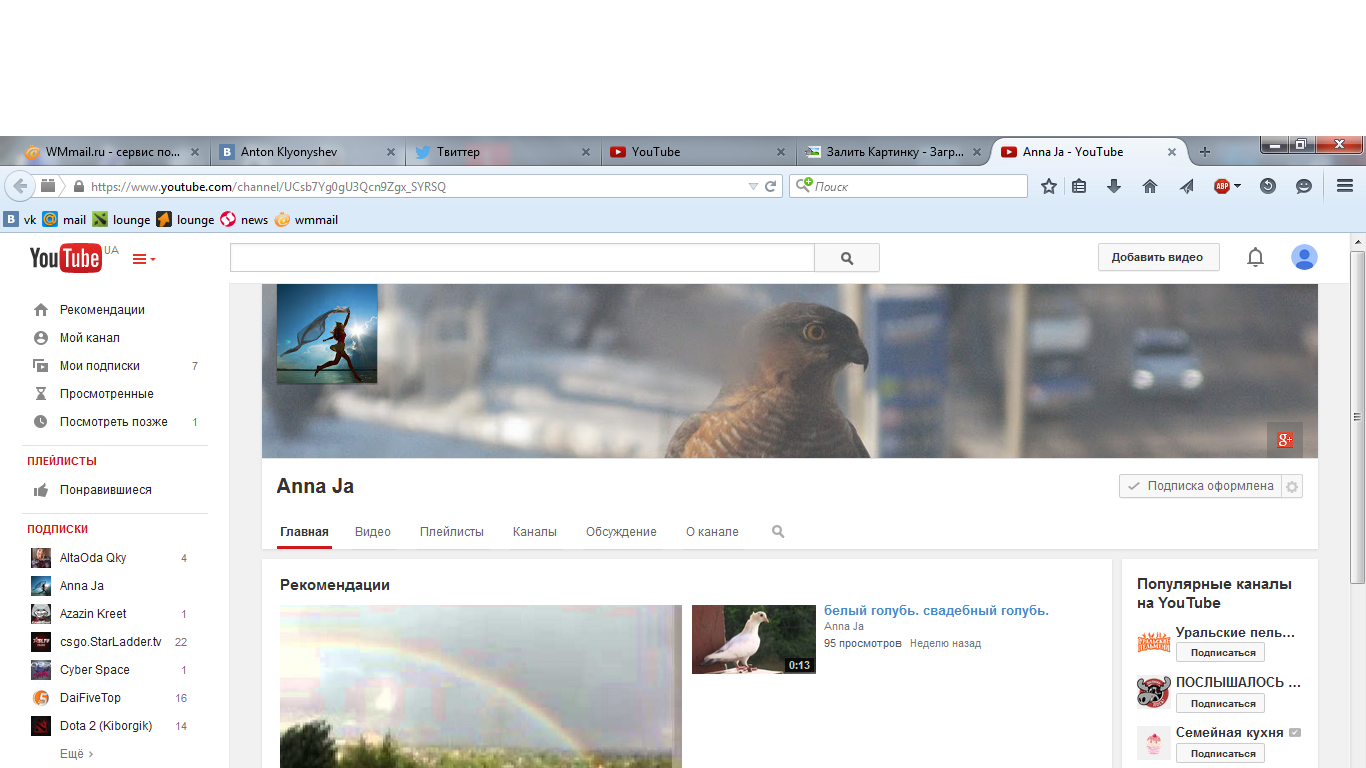Open the Каналы tab

click(535, 532)
